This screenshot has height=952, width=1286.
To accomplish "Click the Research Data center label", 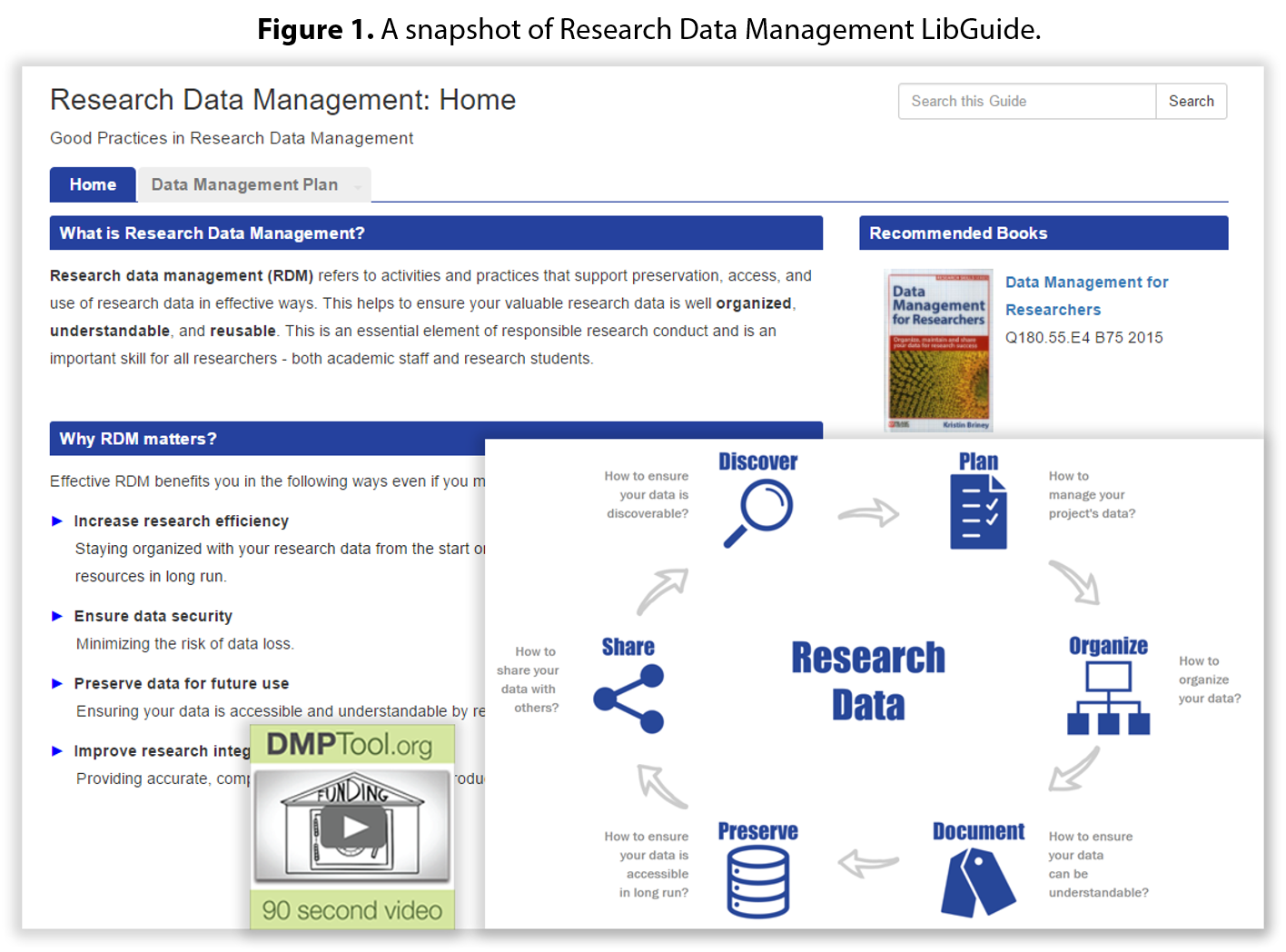I will coord(867,681).
